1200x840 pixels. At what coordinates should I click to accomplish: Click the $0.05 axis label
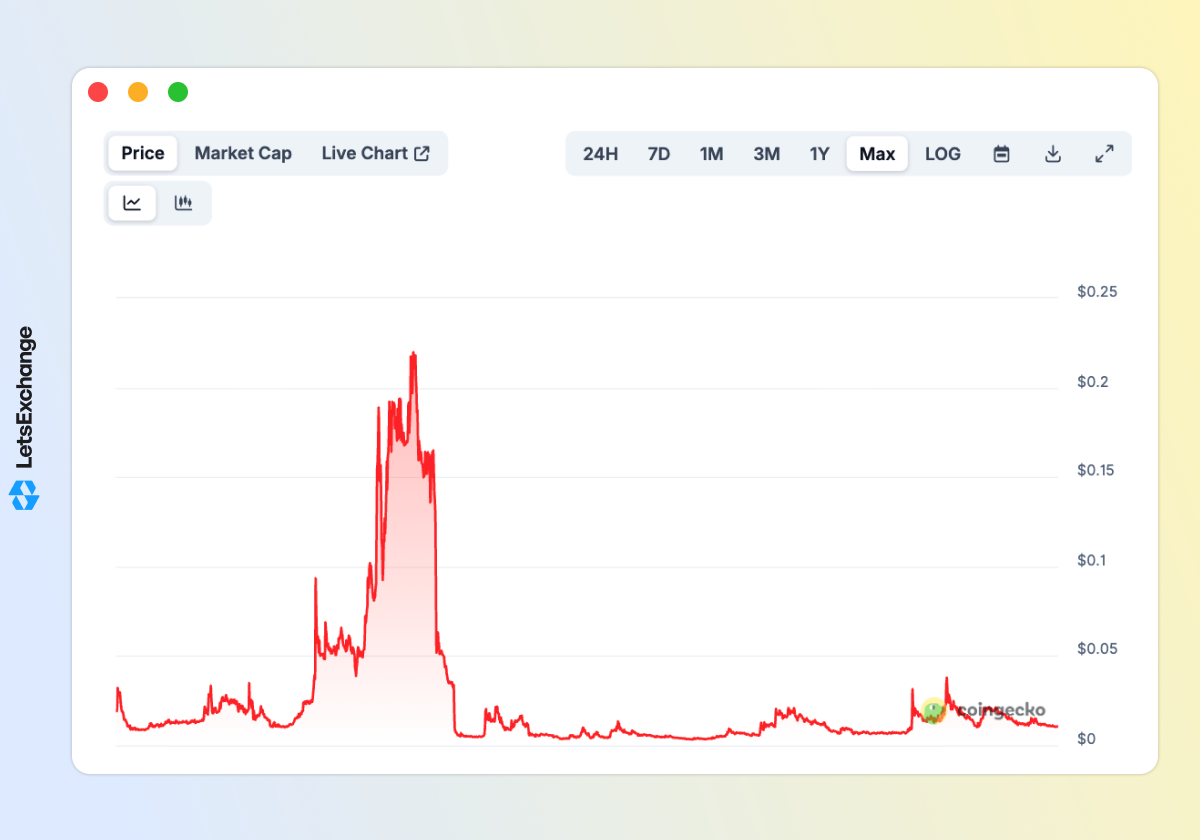[x=1097, y=649]
